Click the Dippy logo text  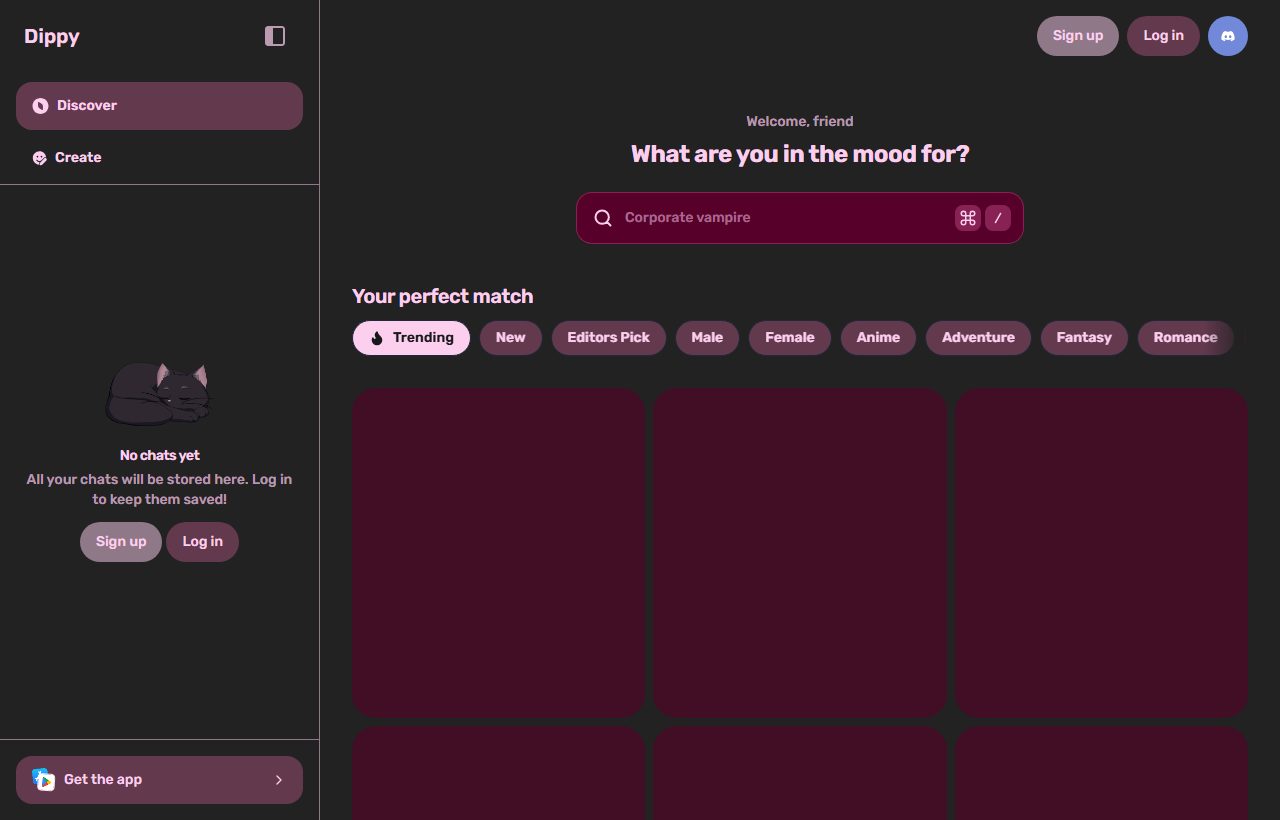click(x=52, y=36)
